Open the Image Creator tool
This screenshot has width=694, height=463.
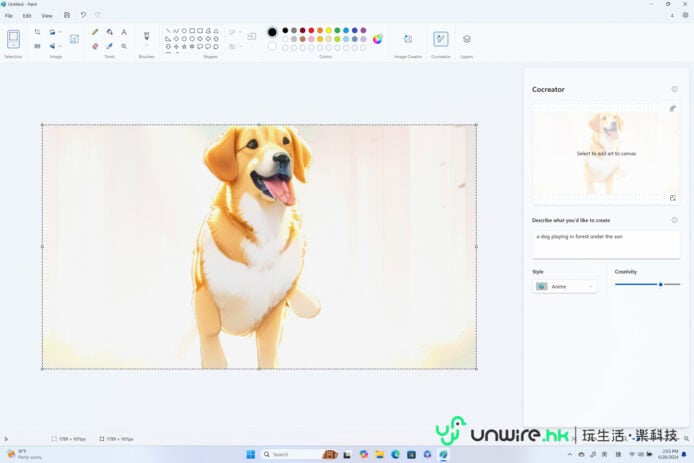tap(408, 39)
